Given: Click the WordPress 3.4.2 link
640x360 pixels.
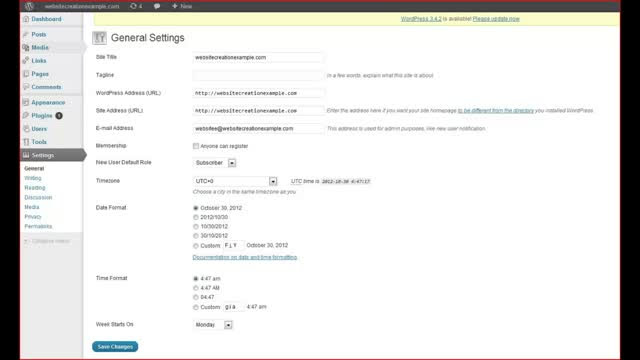Looking at the screenshot, I should point(421,19).
